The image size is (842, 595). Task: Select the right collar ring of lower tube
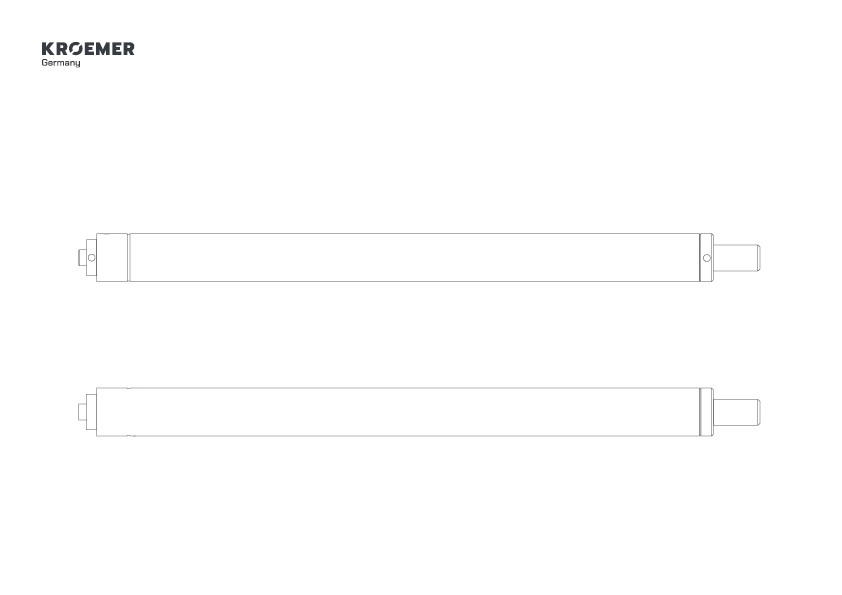click(x=707, y=412)
